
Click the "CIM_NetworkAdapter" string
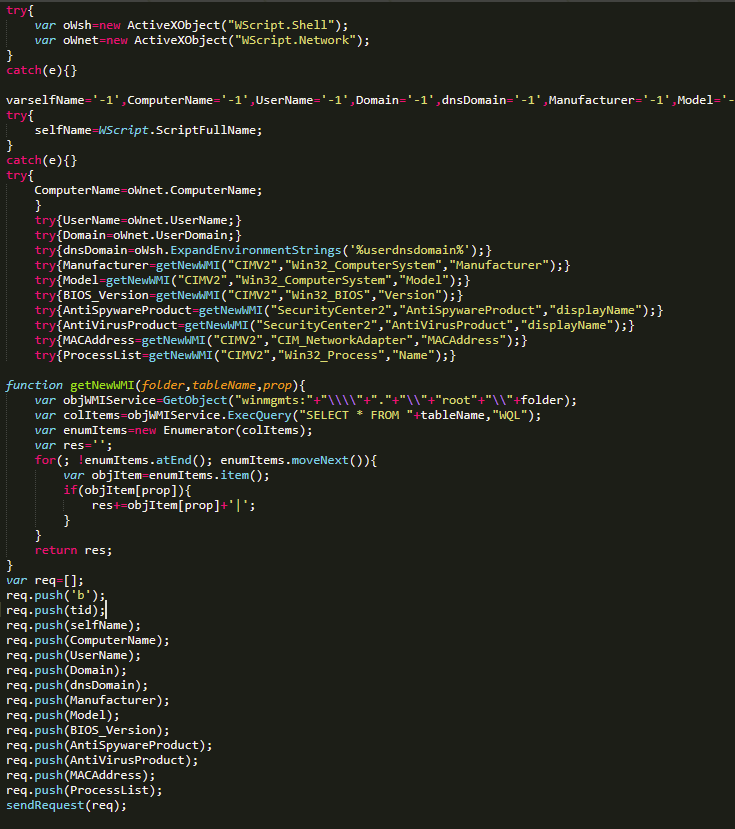click(x=345, y=340)
